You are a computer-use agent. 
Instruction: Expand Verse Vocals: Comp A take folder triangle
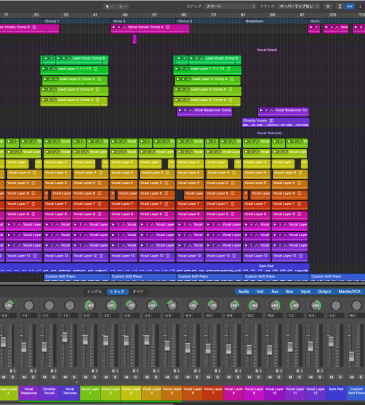point(114,27)
